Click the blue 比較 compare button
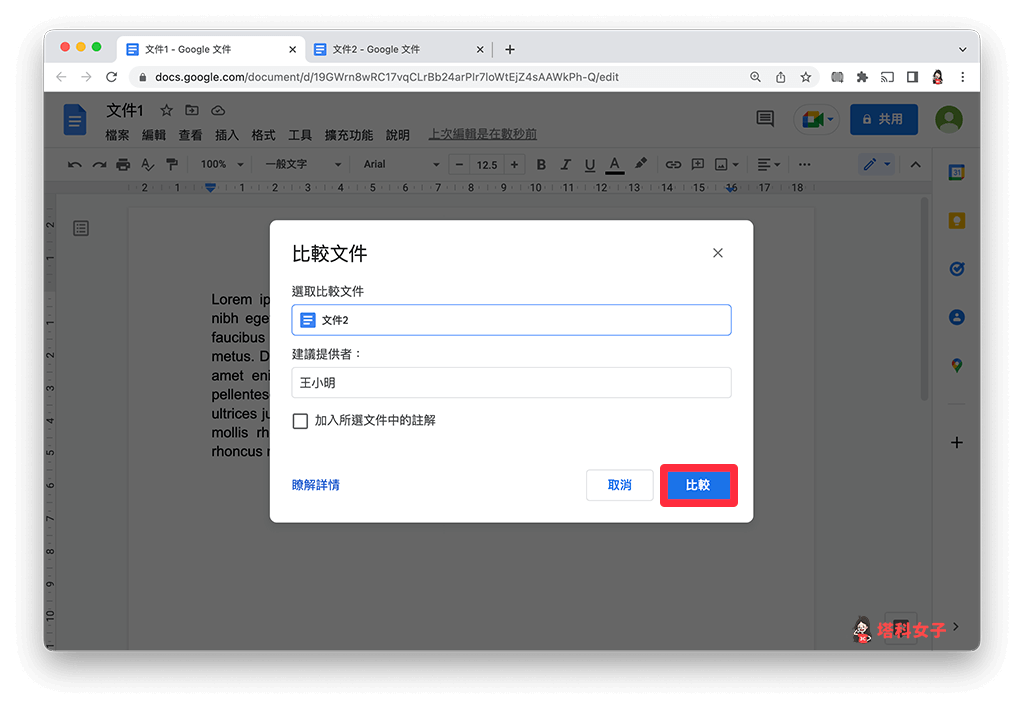The width and height of the screenshot is (1024, 709). point(698,485)
